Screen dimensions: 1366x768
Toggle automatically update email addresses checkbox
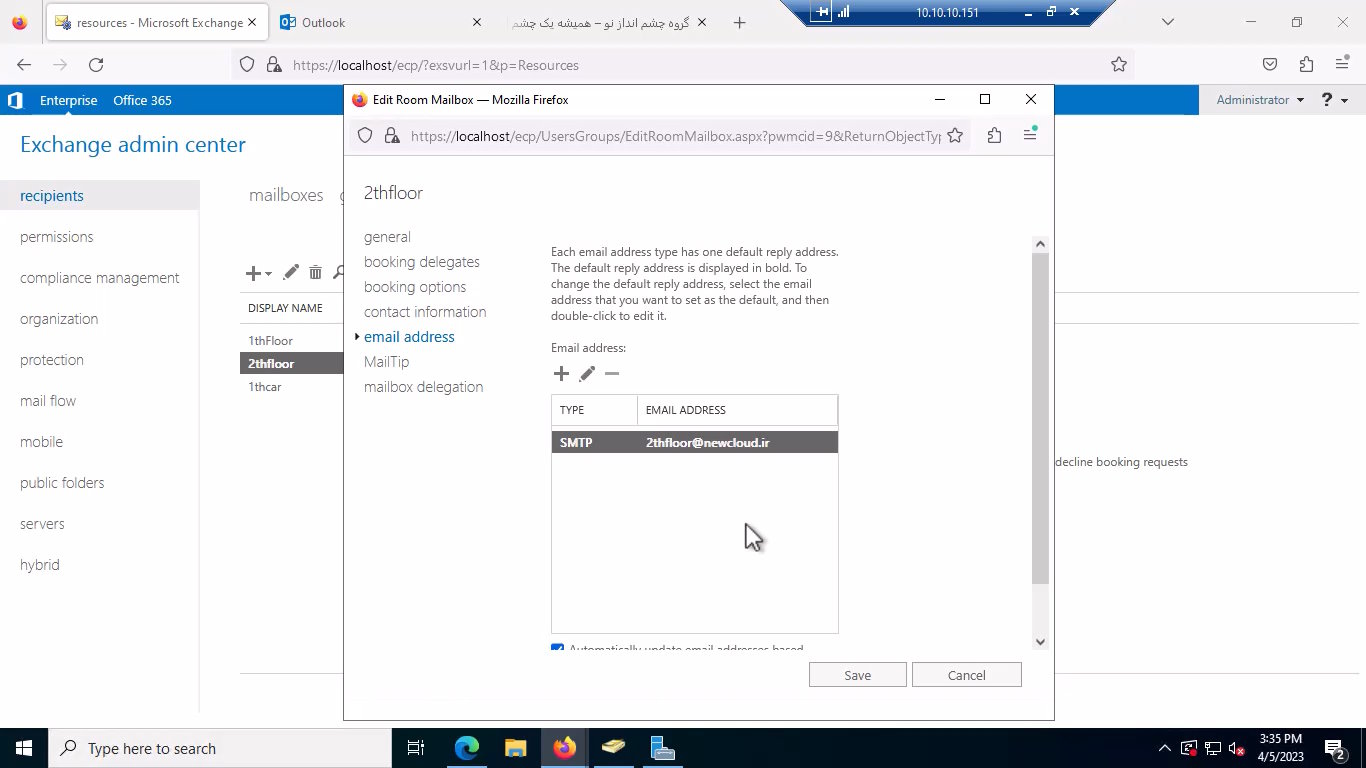click(558, 649)
